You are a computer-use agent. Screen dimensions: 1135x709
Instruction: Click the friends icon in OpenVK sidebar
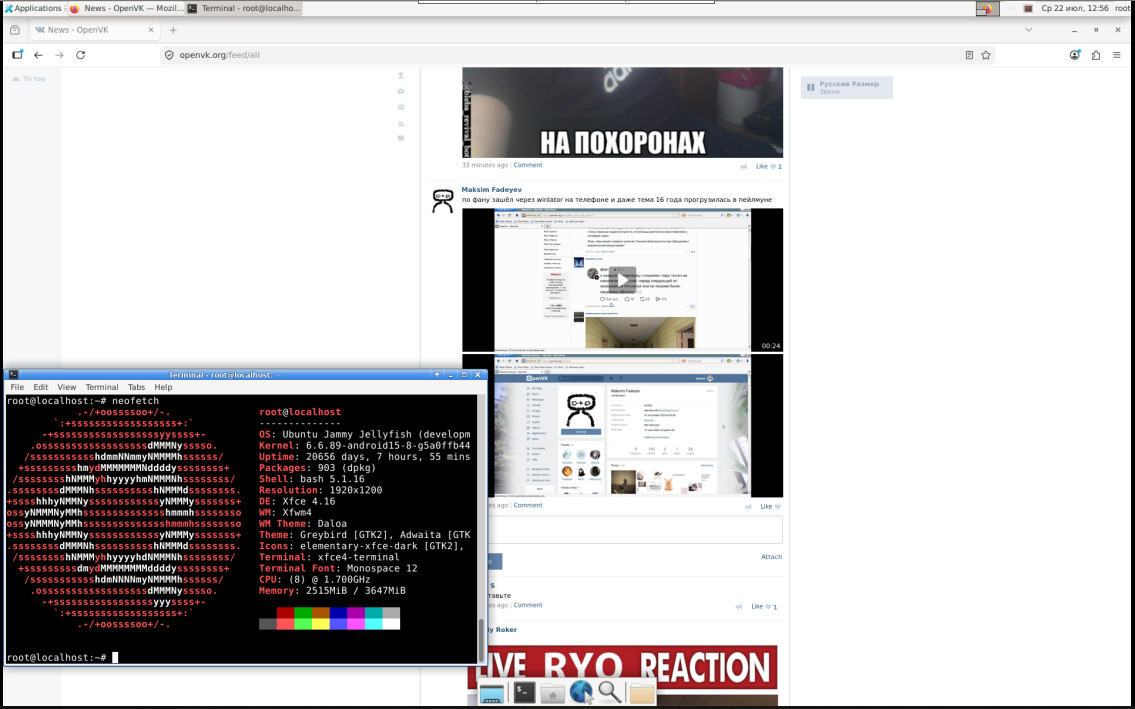click(x=401, y=123)
